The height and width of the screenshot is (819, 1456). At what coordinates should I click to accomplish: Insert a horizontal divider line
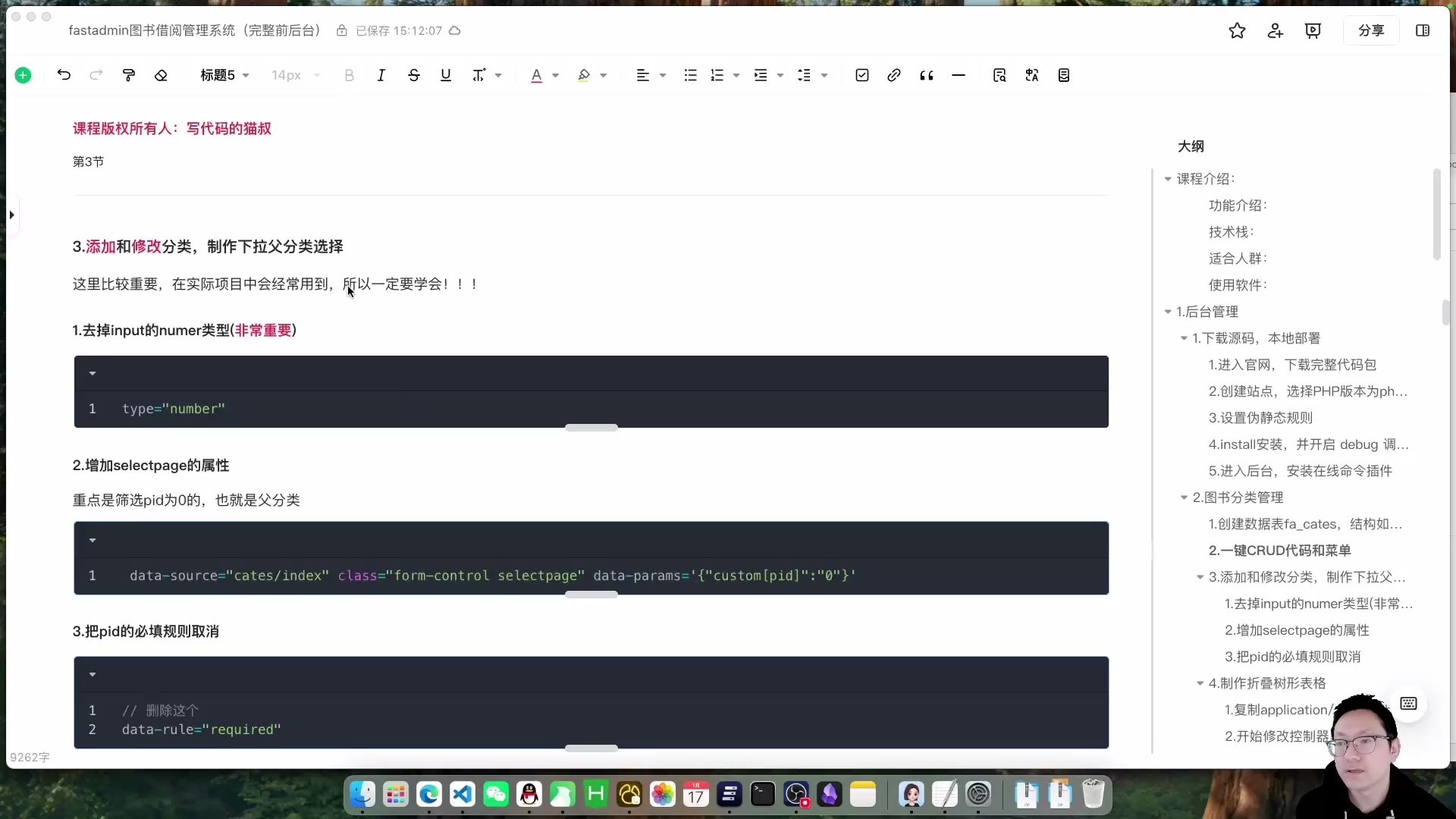pyautogui.click(x=958, y=75)
